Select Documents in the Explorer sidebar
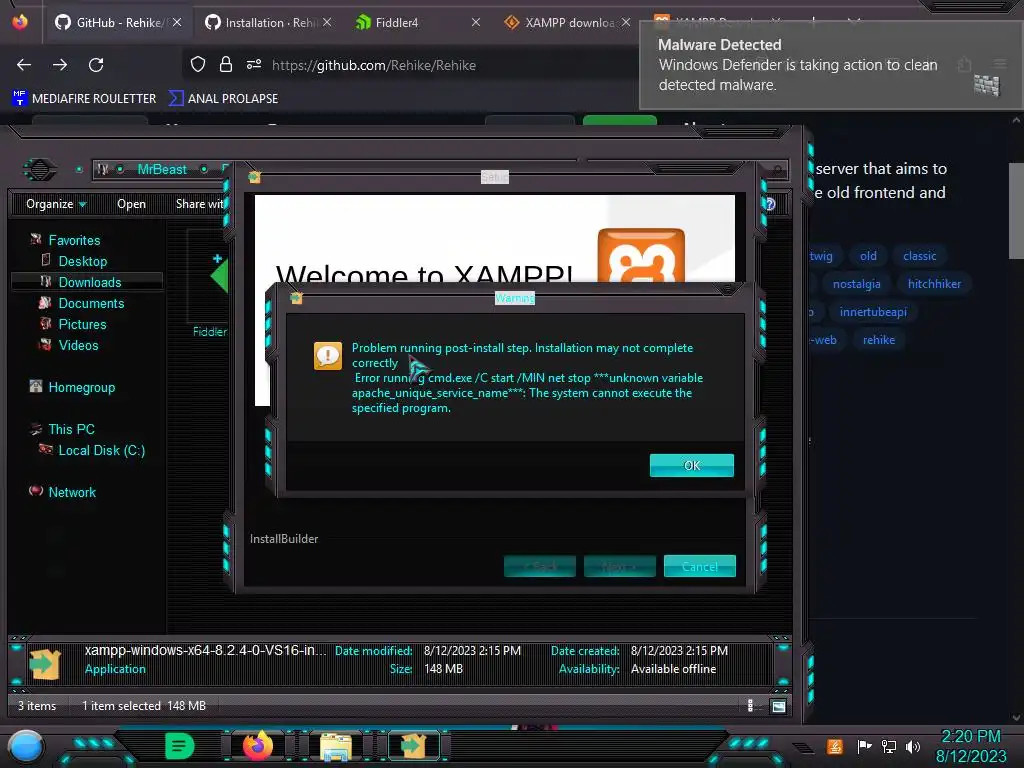This screenshot has height=768, width=1024. (91, 303)
